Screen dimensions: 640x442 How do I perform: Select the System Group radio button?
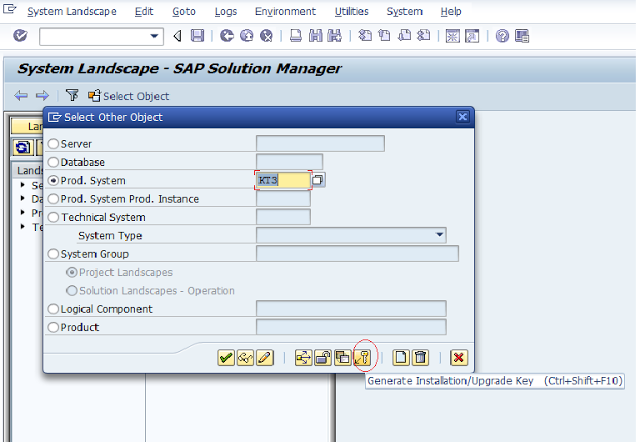tap(53, 254)
